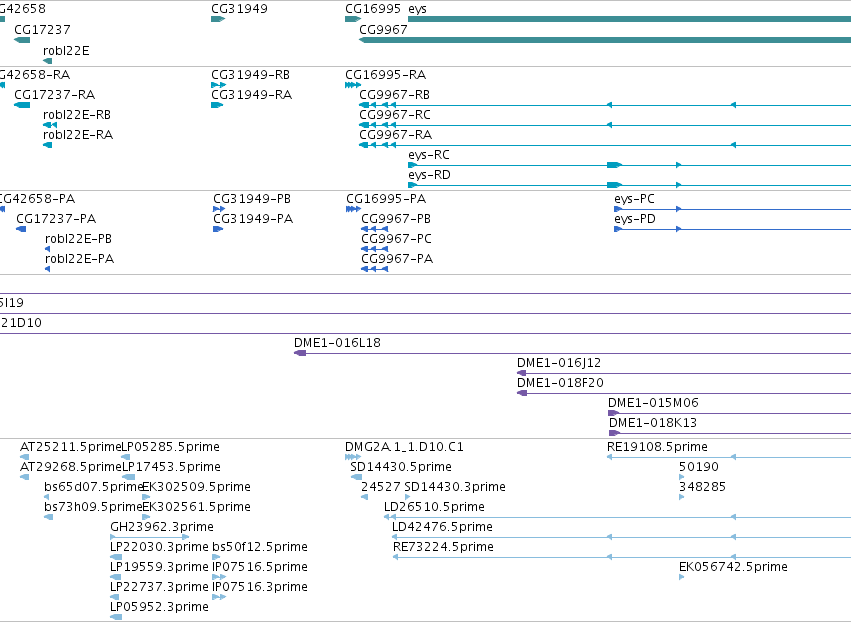Open the CG31949 gene label

(239, 9)
